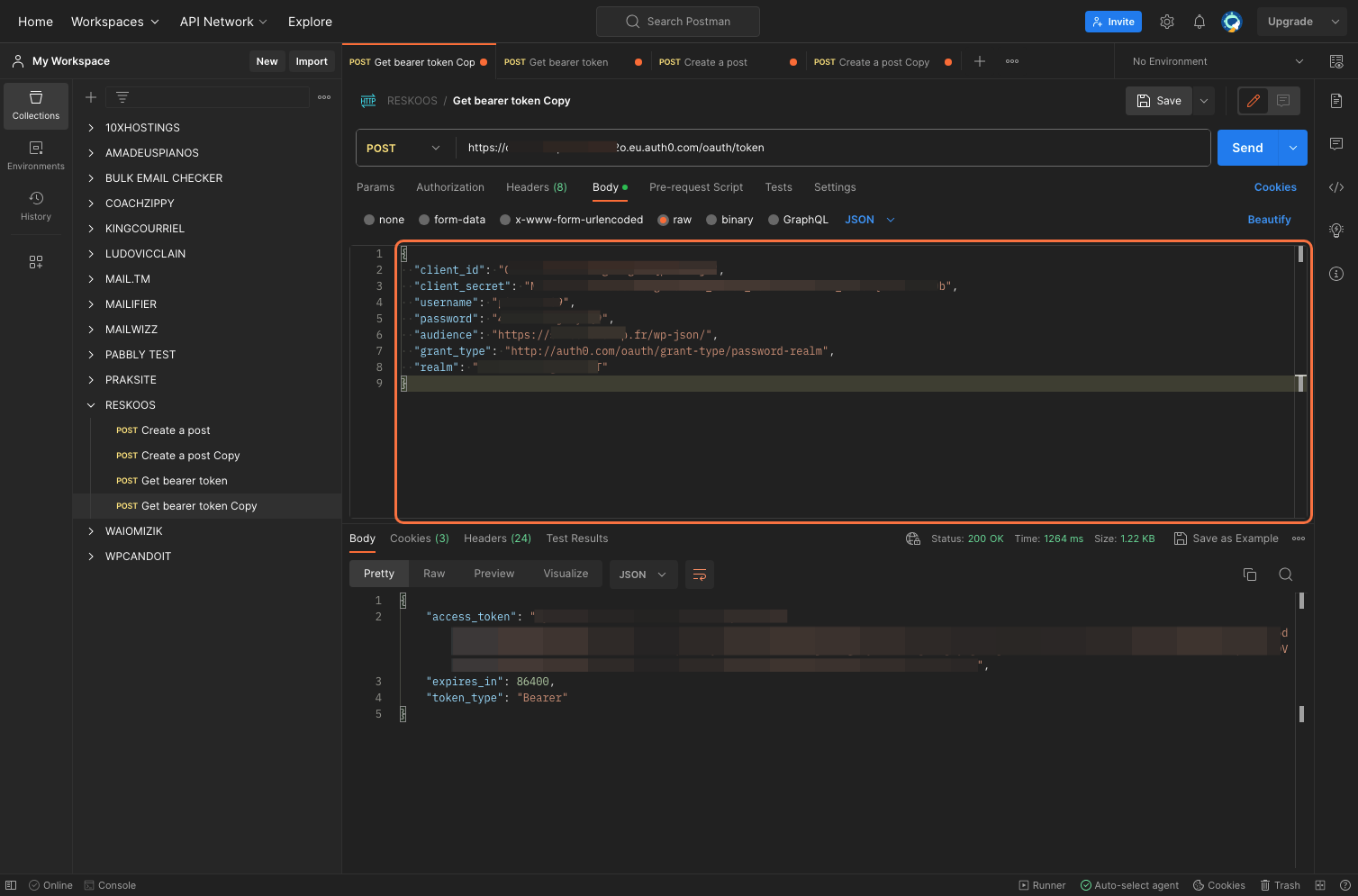
Task: Toggle line wrap in response viewer
Action: (700, 575)
